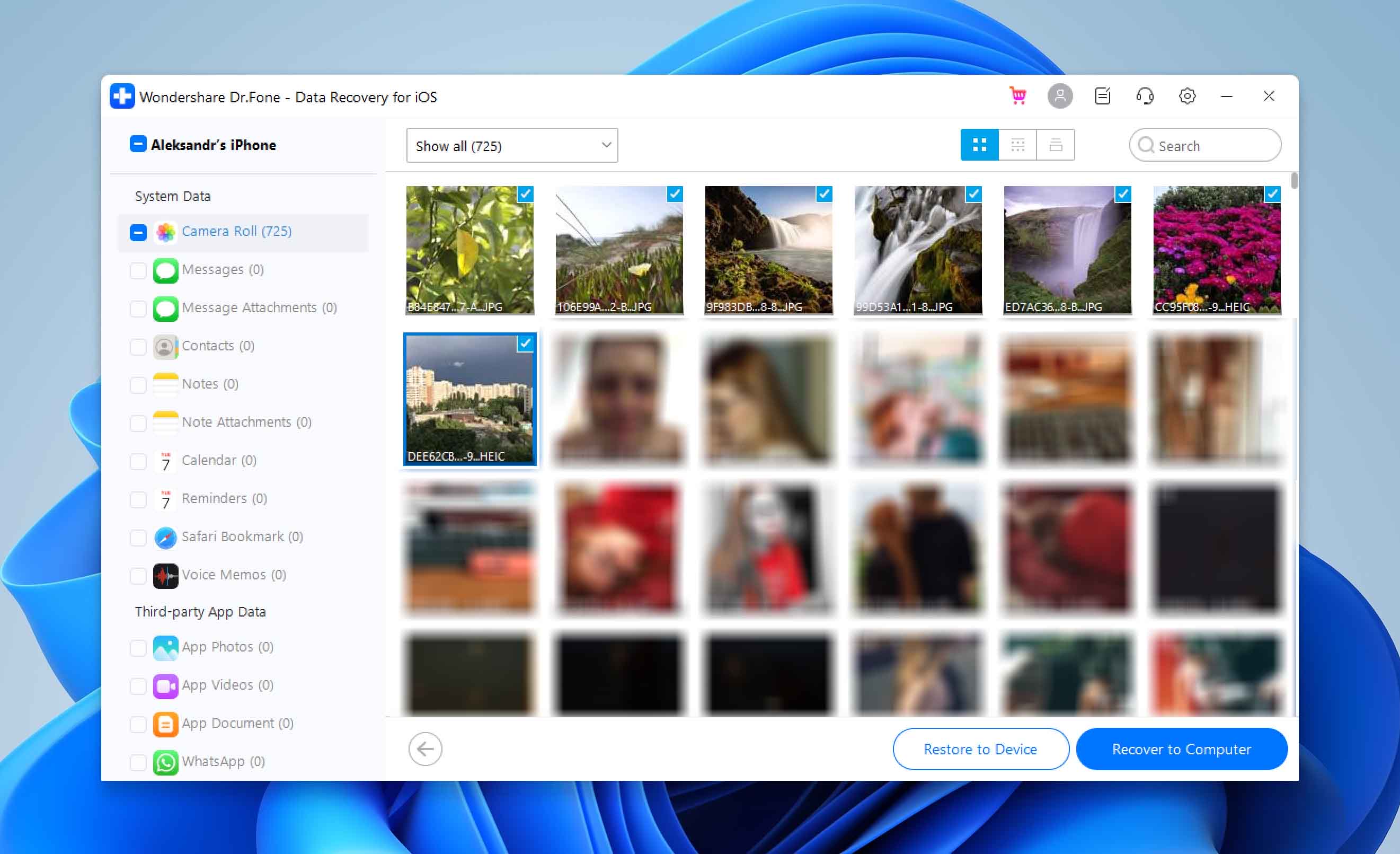The width and height of the screenshot is (1400, 854).
Task: Check the Notes checkbox
Action: coord(138,384)
